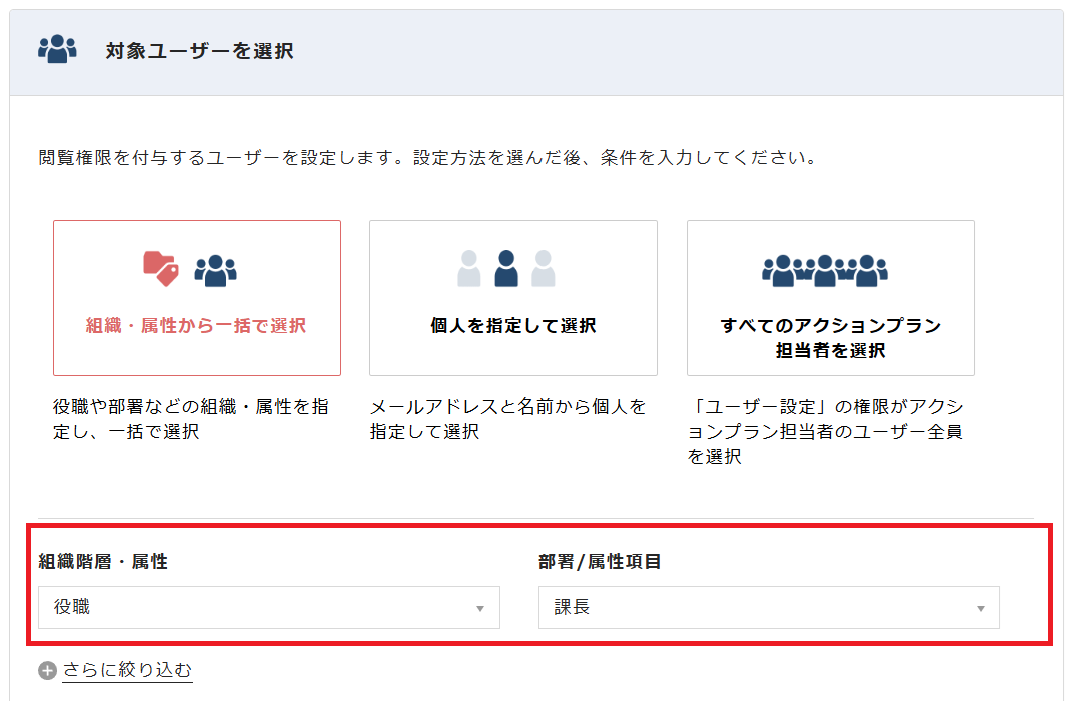Screen dimensions: 1072x701
Task: Click the users group icon in the header
Action: pos(57,50)
